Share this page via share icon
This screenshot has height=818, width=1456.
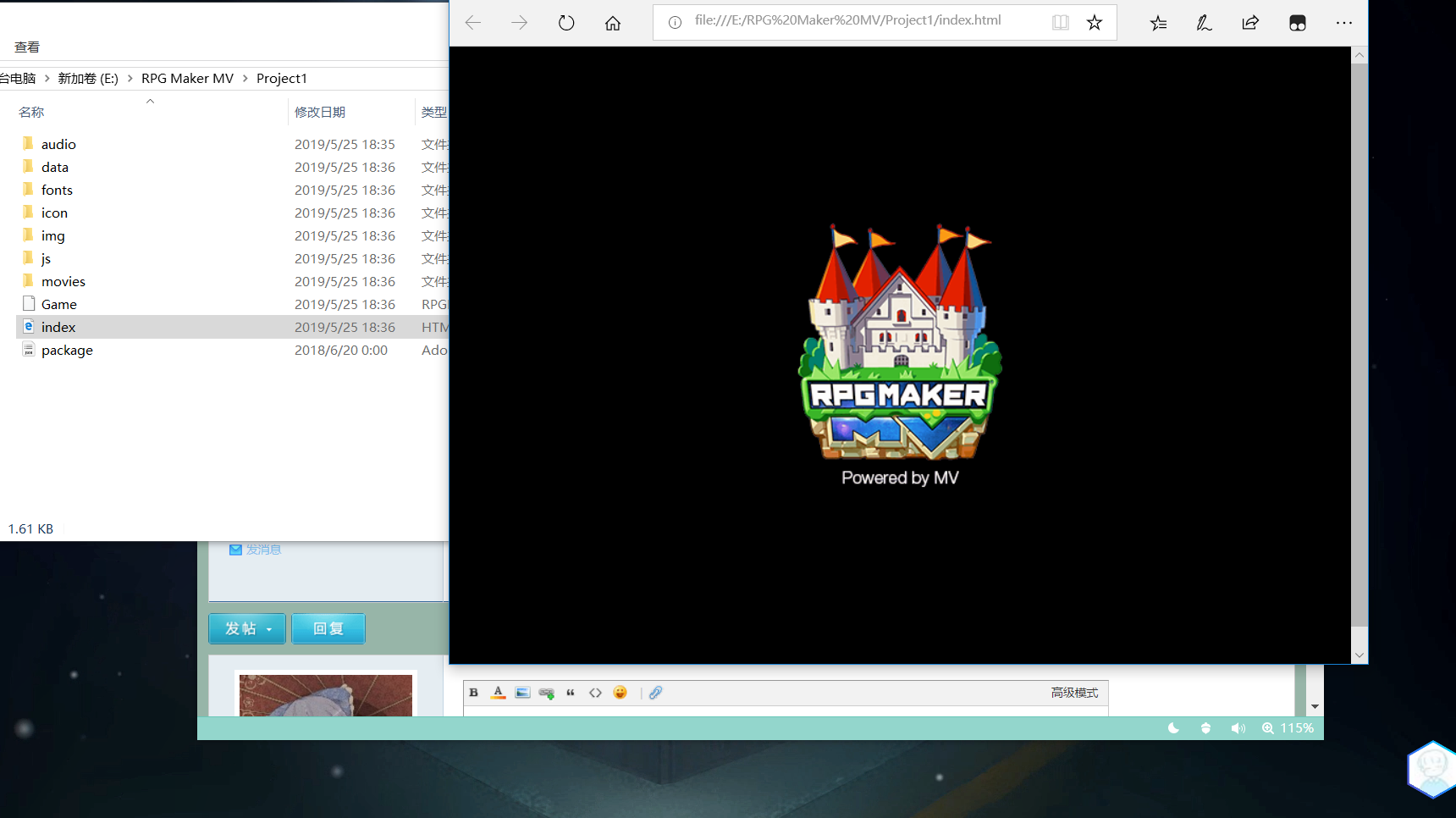point(1250,23)
